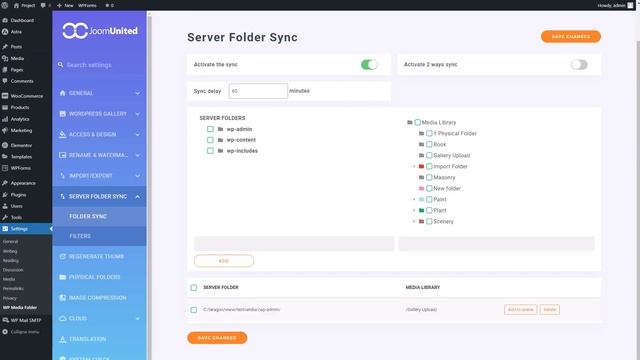Screen dimensions: 640x360
Task: Click the wp-content folder icon
Action: click(x=220, y=140)
